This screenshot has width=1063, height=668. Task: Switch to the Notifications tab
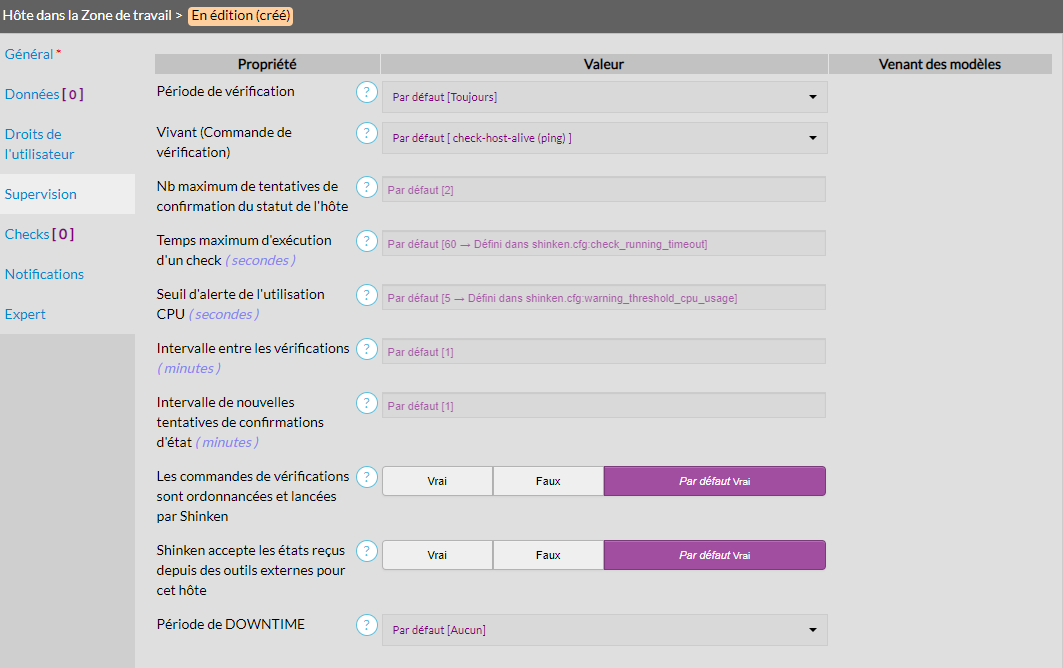click(44, 274)
